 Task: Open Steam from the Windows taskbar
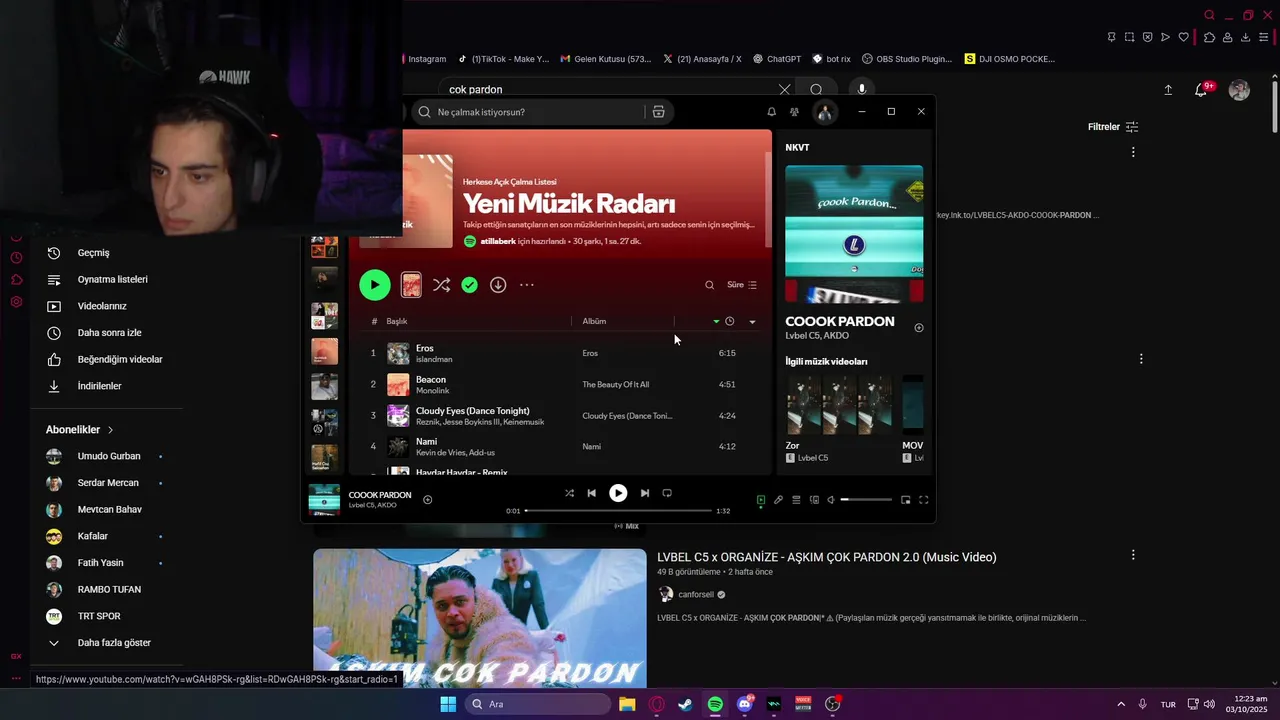[685, 704]
